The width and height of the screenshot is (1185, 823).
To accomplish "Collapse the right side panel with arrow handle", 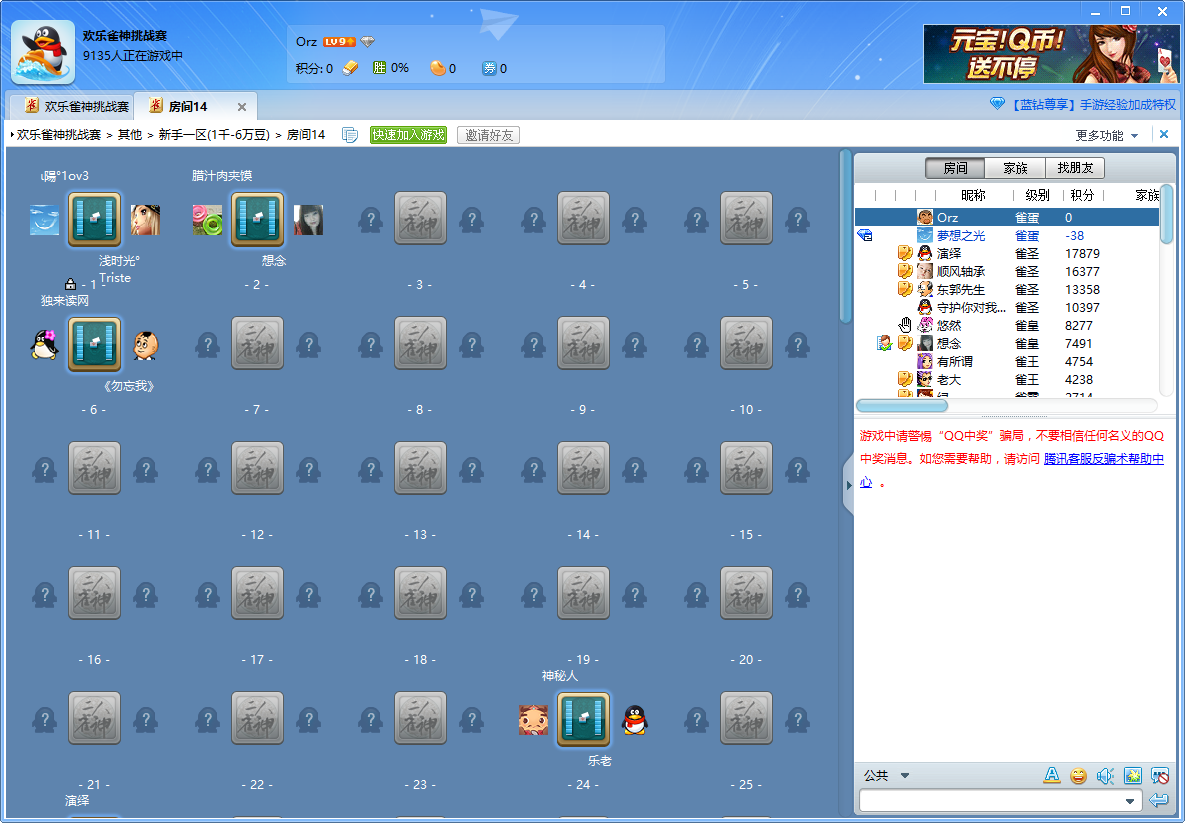I will pyautogui.click(x=848, y=485).
